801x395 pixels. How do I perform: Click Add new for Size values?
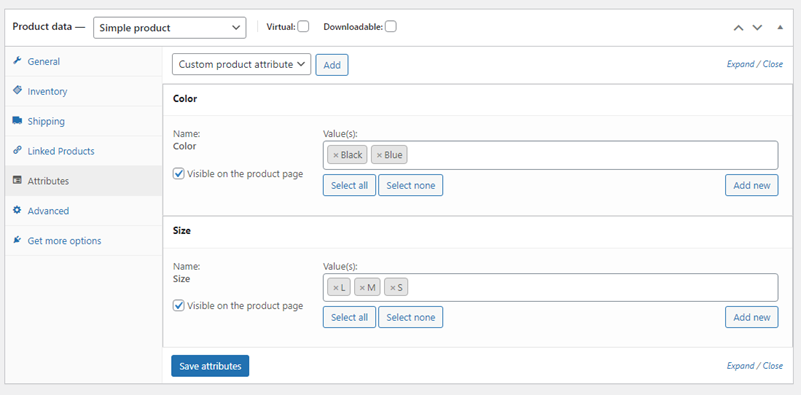pos(752,317)
